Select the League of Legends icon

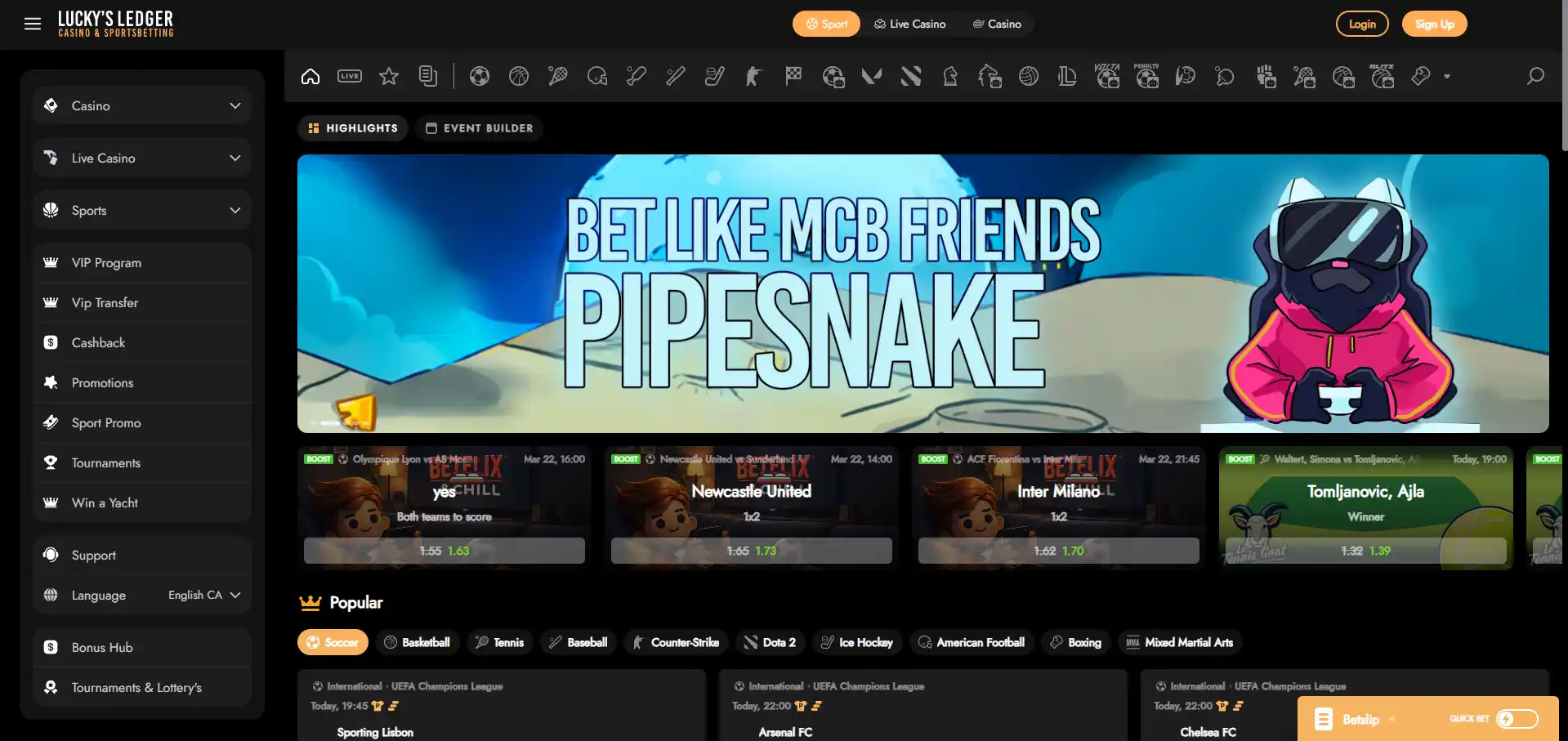click(x=1067, y=76)
